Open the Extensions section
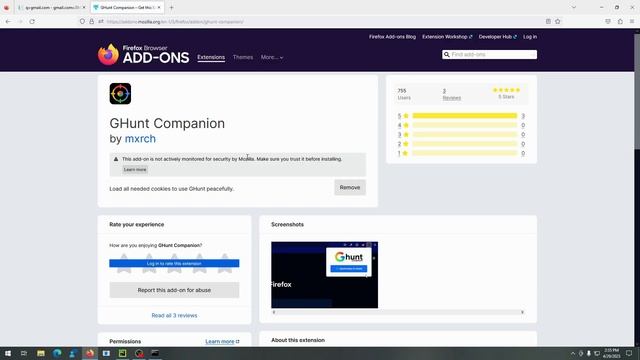Image resolution: width=640 pixels, height=360 pixels. tap(211, 57)
